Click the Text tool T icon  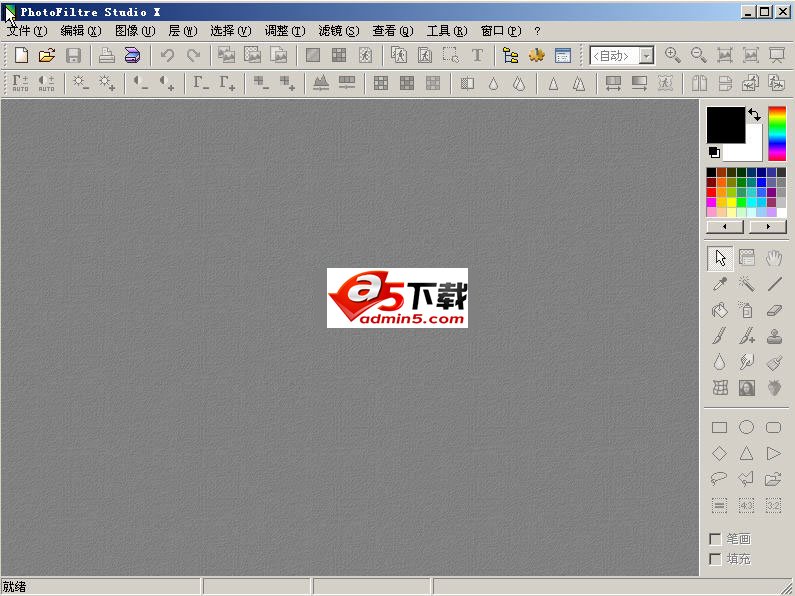pyautogui.click(x=477, y=56)
